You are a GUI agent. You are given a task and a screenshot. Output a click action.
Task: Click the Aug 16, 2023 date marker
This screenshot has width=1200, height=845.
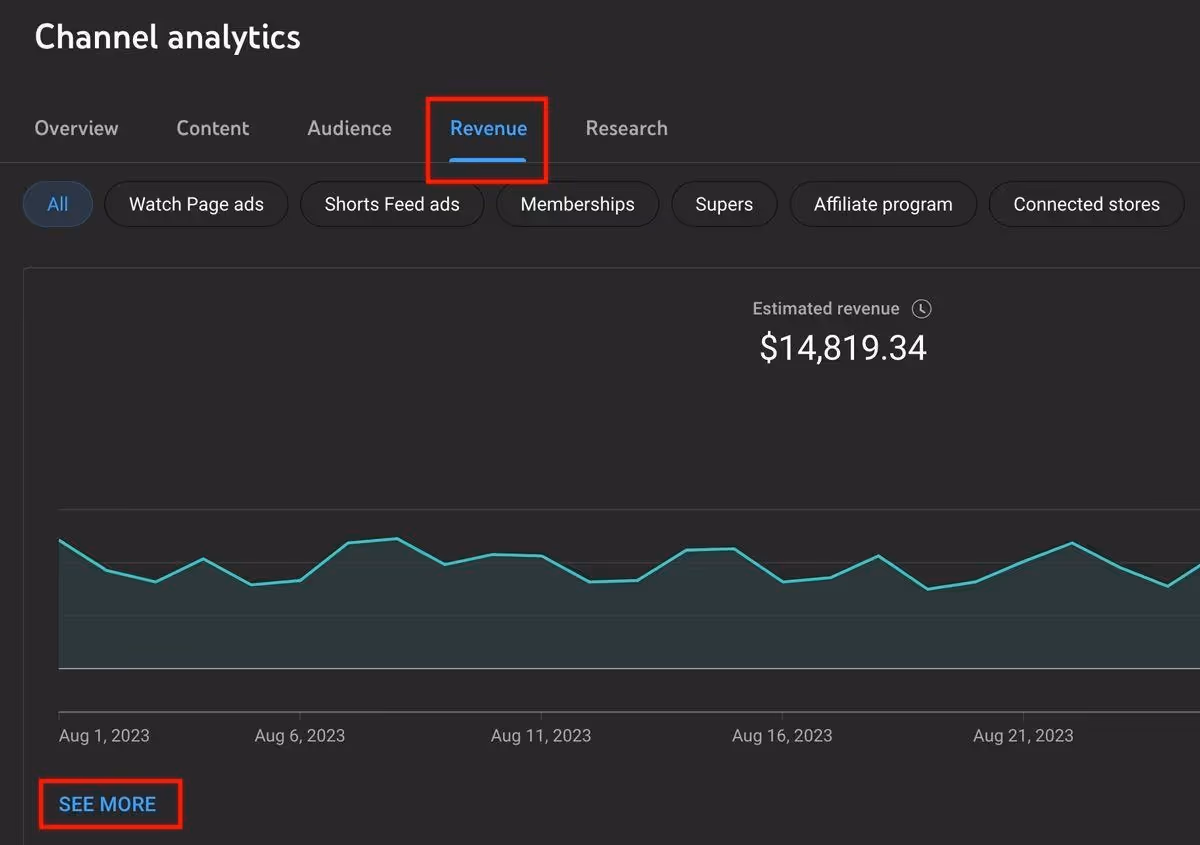(782, 735)
